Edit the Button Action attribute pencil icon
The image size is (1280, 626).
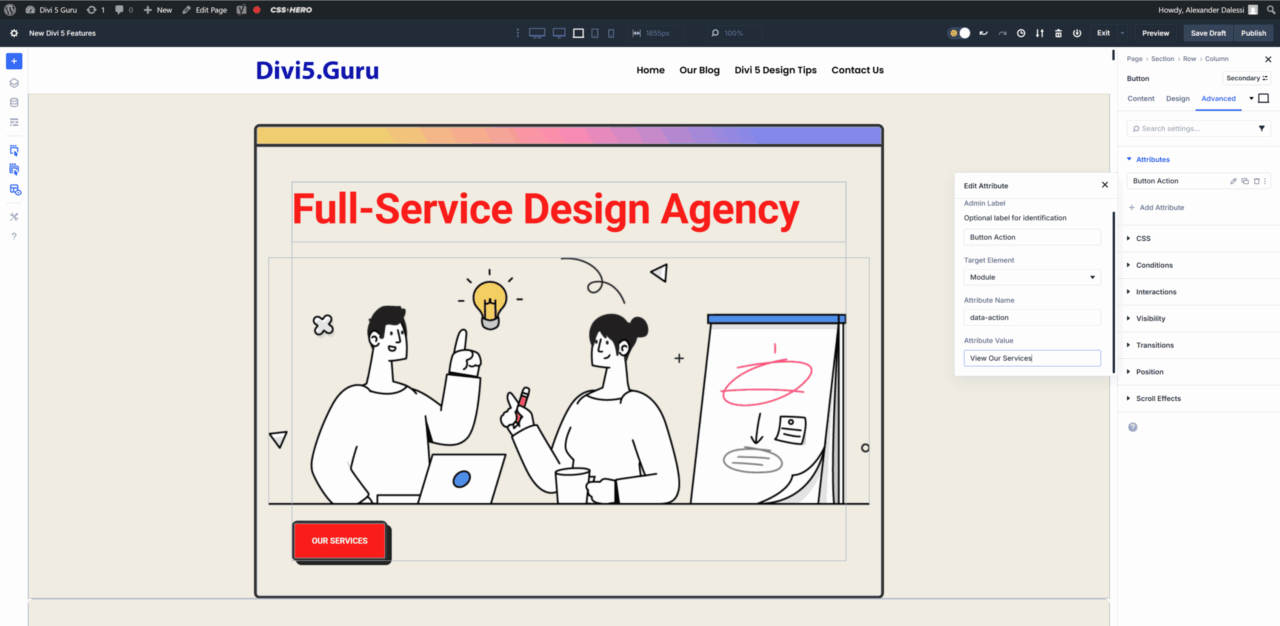click(1233, 181)
